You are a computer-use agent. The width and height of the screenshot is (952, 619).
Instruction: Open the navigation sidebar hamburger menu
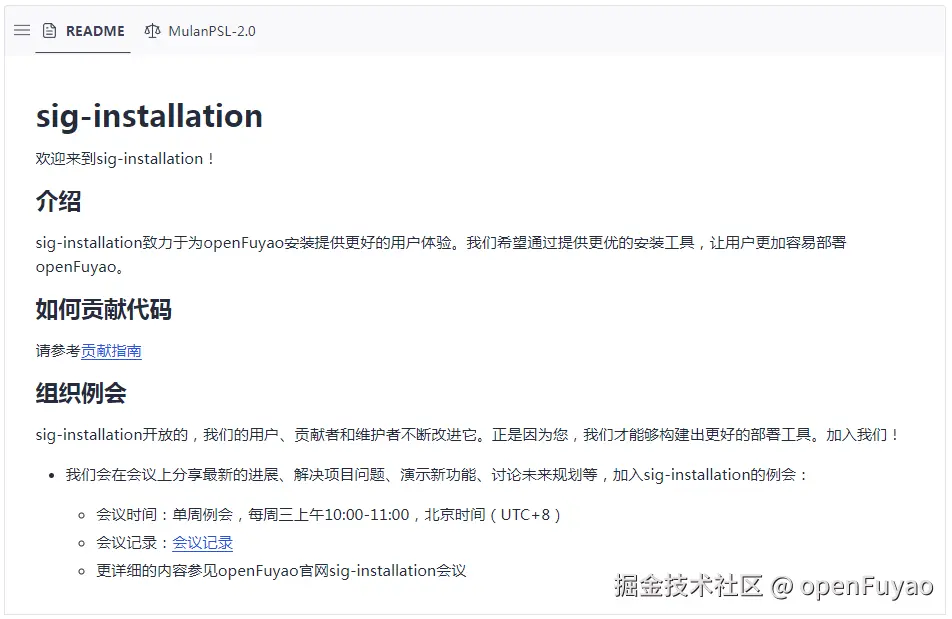coord(21,30)
